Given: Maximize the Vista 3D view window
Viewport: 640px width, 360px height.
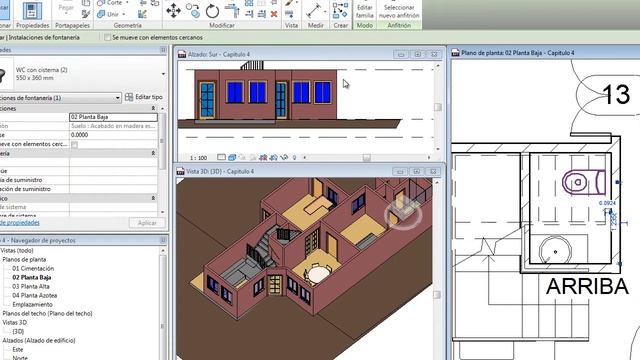Looking at the screenshot, I should point(417,171).
